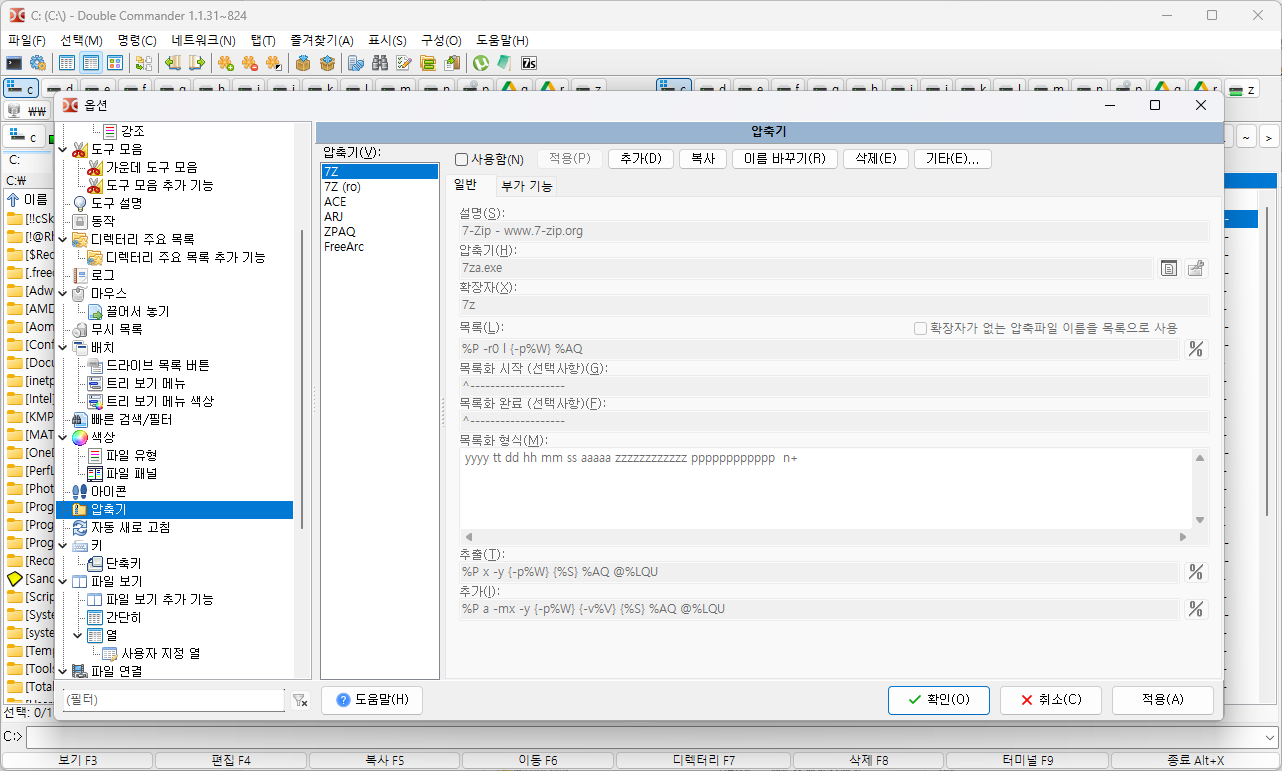Collapse the 배치 tree node

click(x=64, y=347)
